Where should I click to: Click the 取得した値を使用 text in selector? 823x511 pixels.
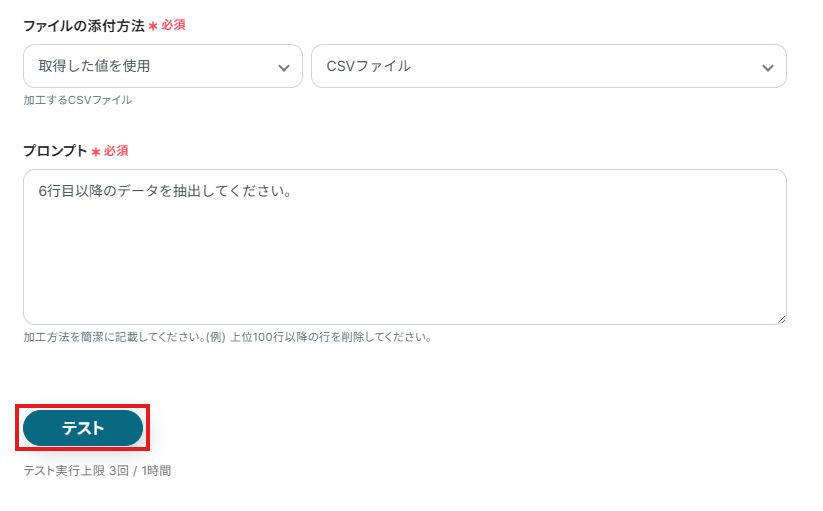coord(95,66)
